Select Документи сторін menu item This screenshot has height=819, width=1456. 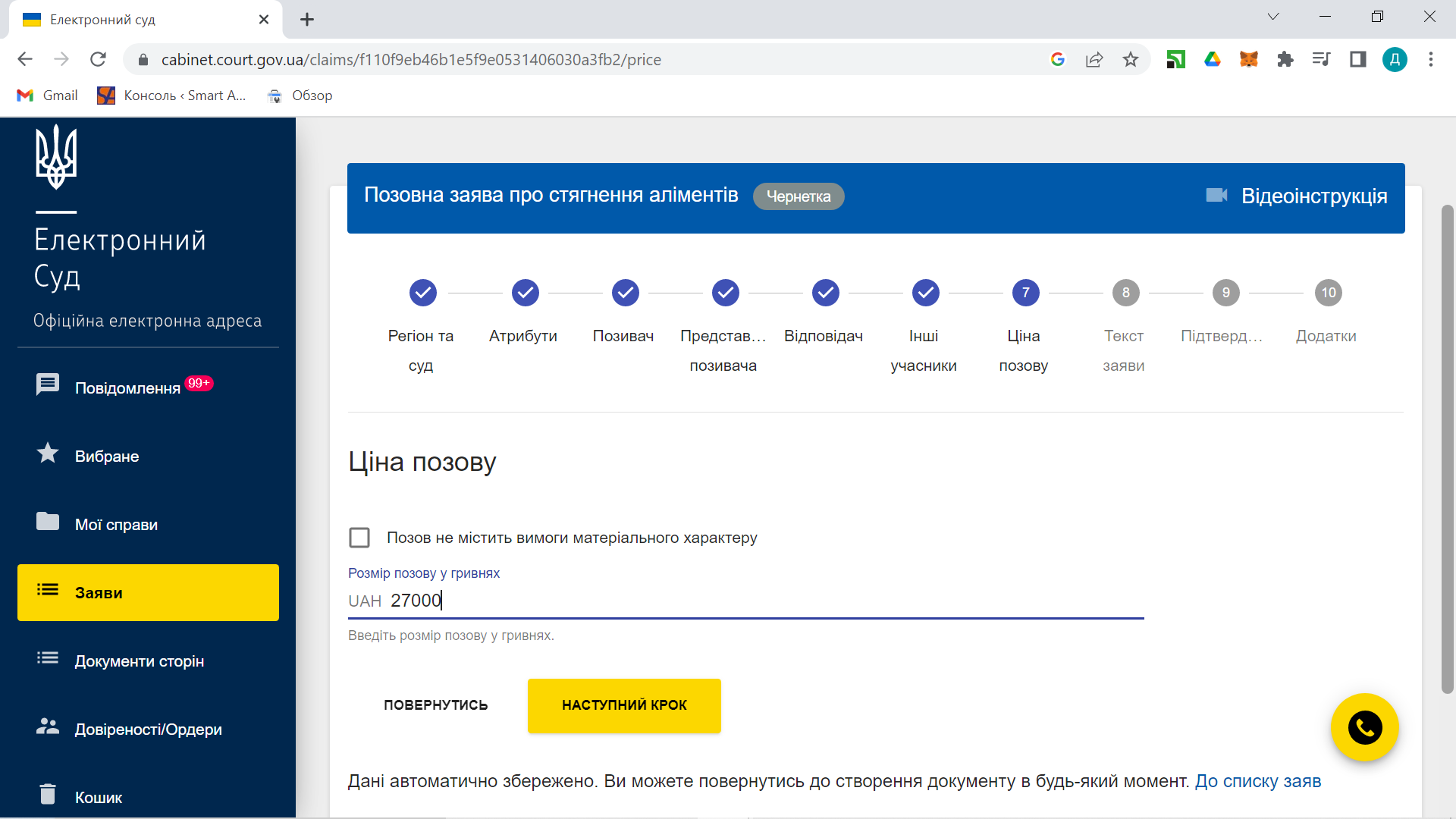[x=139, y=661]
